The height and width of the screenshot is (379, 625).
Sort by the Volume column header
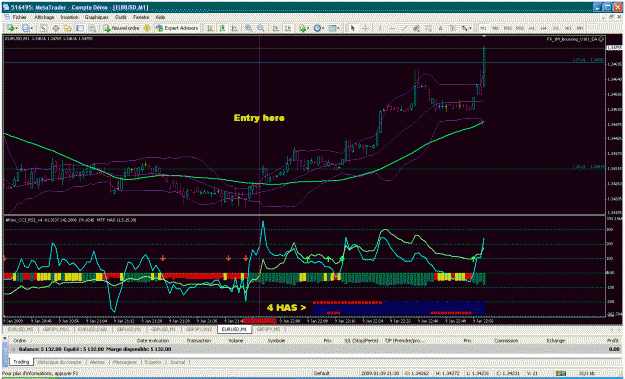click(236, 341)
